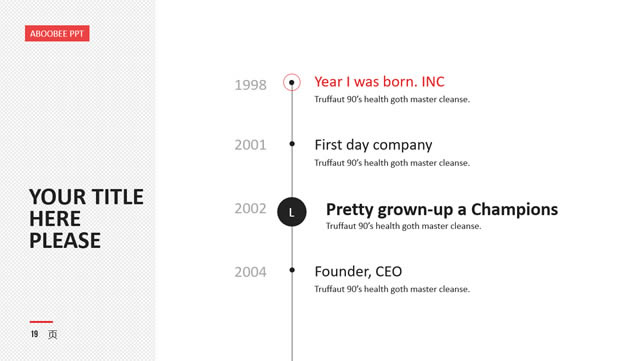Click the 2001 timeline dot

[x=292, y=144]
